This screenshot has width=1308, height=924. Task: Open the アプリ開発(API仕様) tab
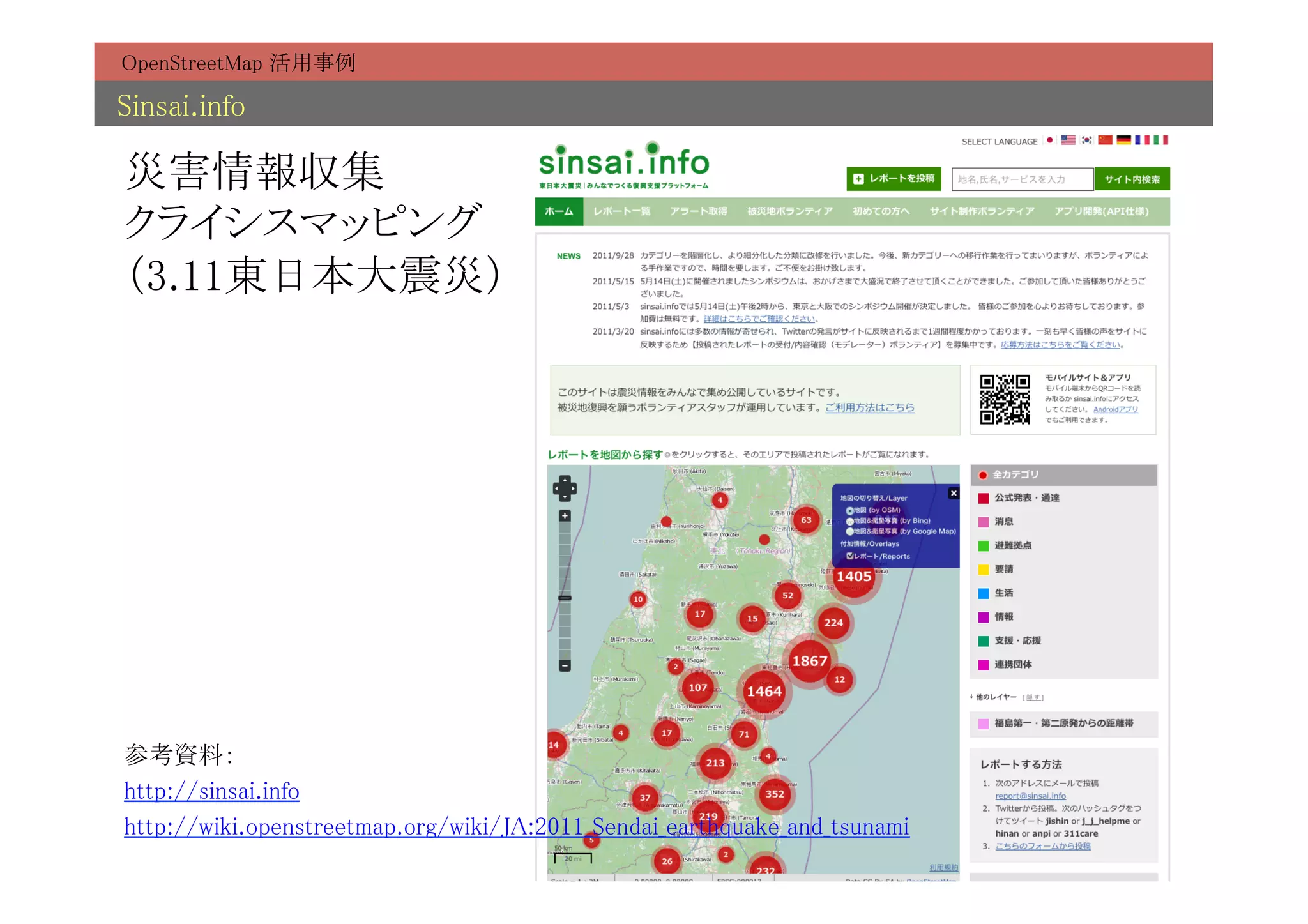click(x=1101, y=211)
